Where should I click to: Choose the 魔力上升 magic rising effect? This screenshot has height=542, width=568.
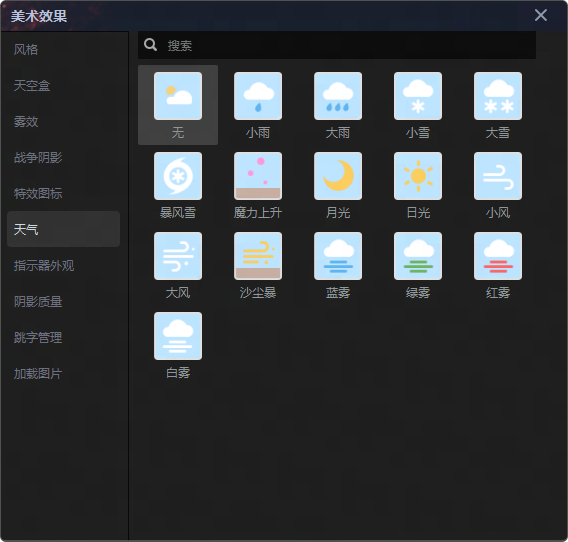point(258,176)
